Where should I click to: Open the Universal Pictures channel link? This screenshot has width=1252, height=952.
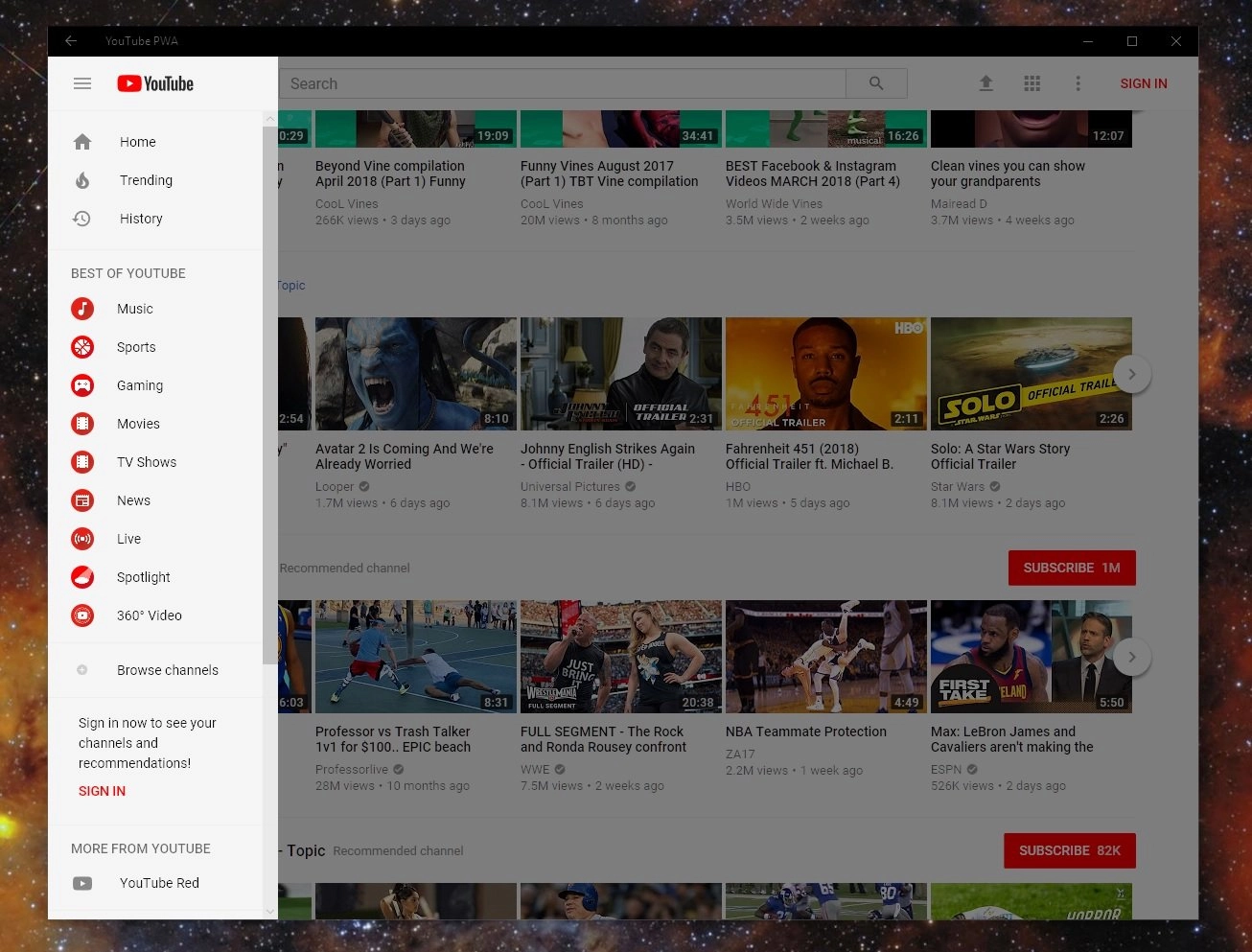click(x=570, y=487)
